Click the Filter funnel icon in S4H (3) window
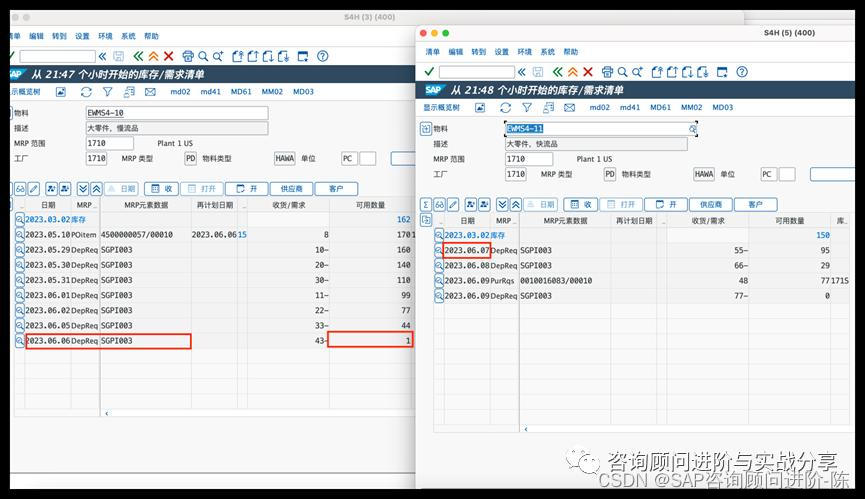The height and width of the screenshot is (499, 865). [108, 92]
